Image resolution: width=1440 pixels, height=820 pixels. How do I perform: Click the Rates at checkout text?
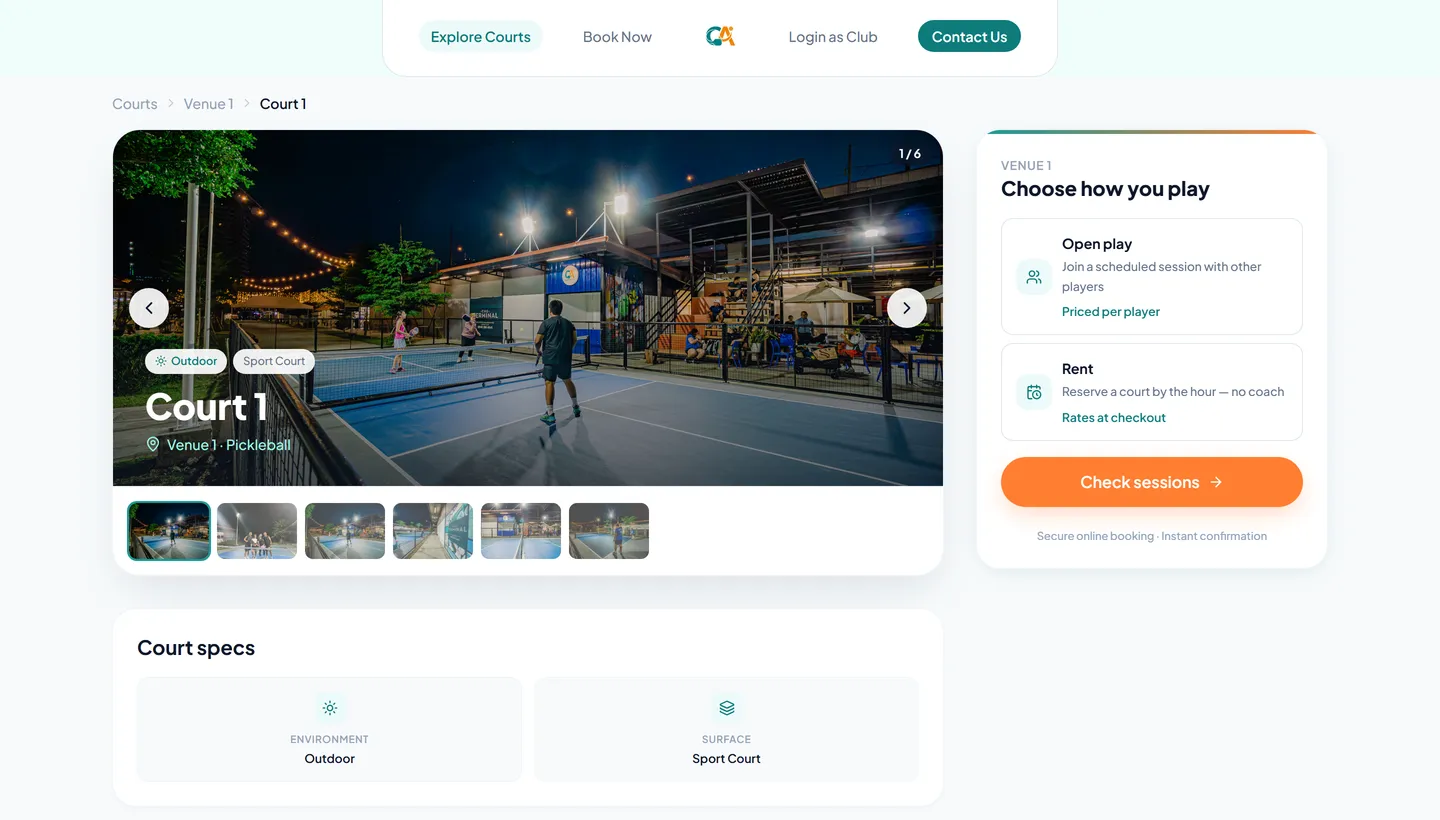(1114, 418)
